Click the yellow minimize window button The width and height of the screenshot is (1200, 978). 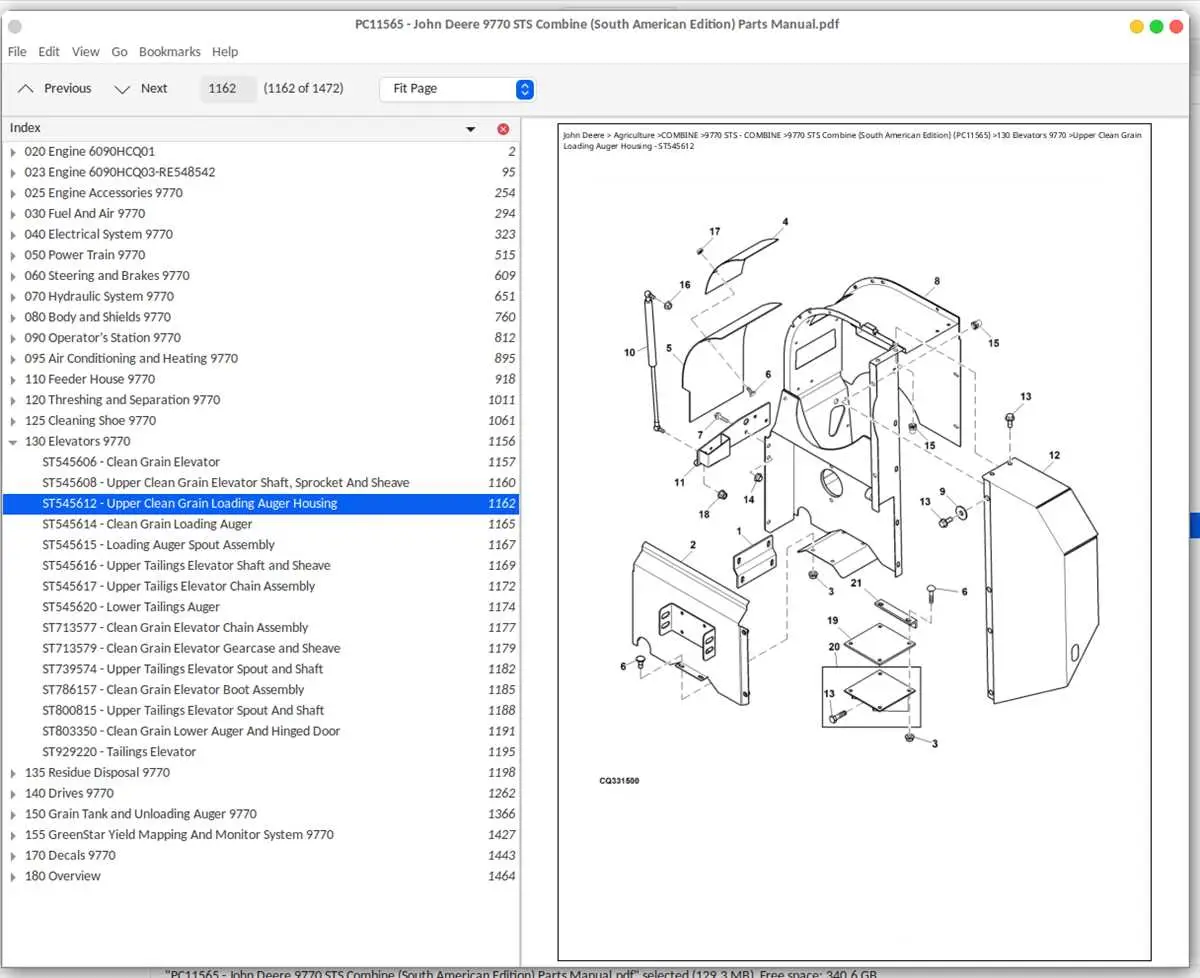click(1136, 27)
